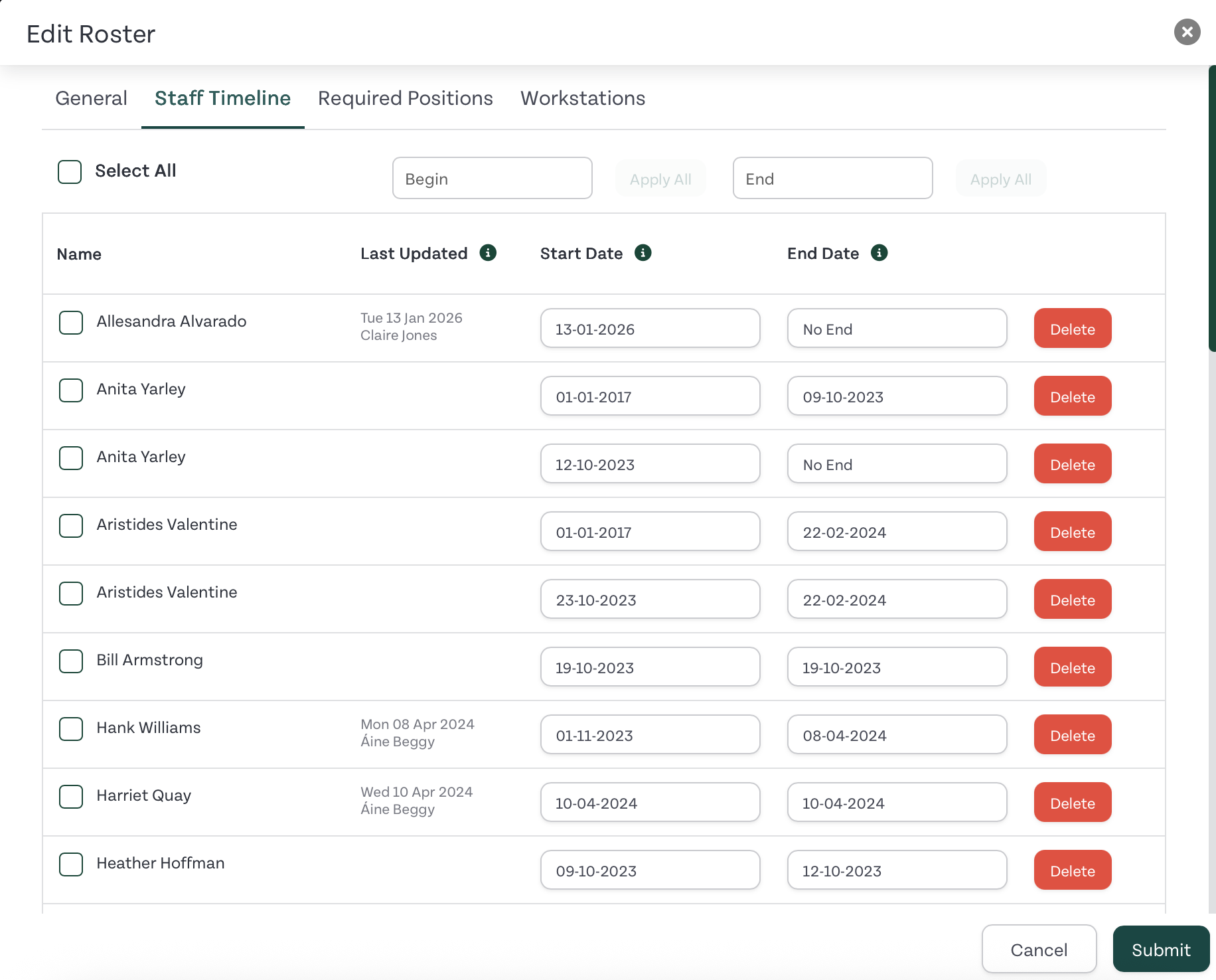Viewport: 1216px width, 980px height.
Task: Select Allesandra Alvarado's row checkbox
Action: pos(71,323)
